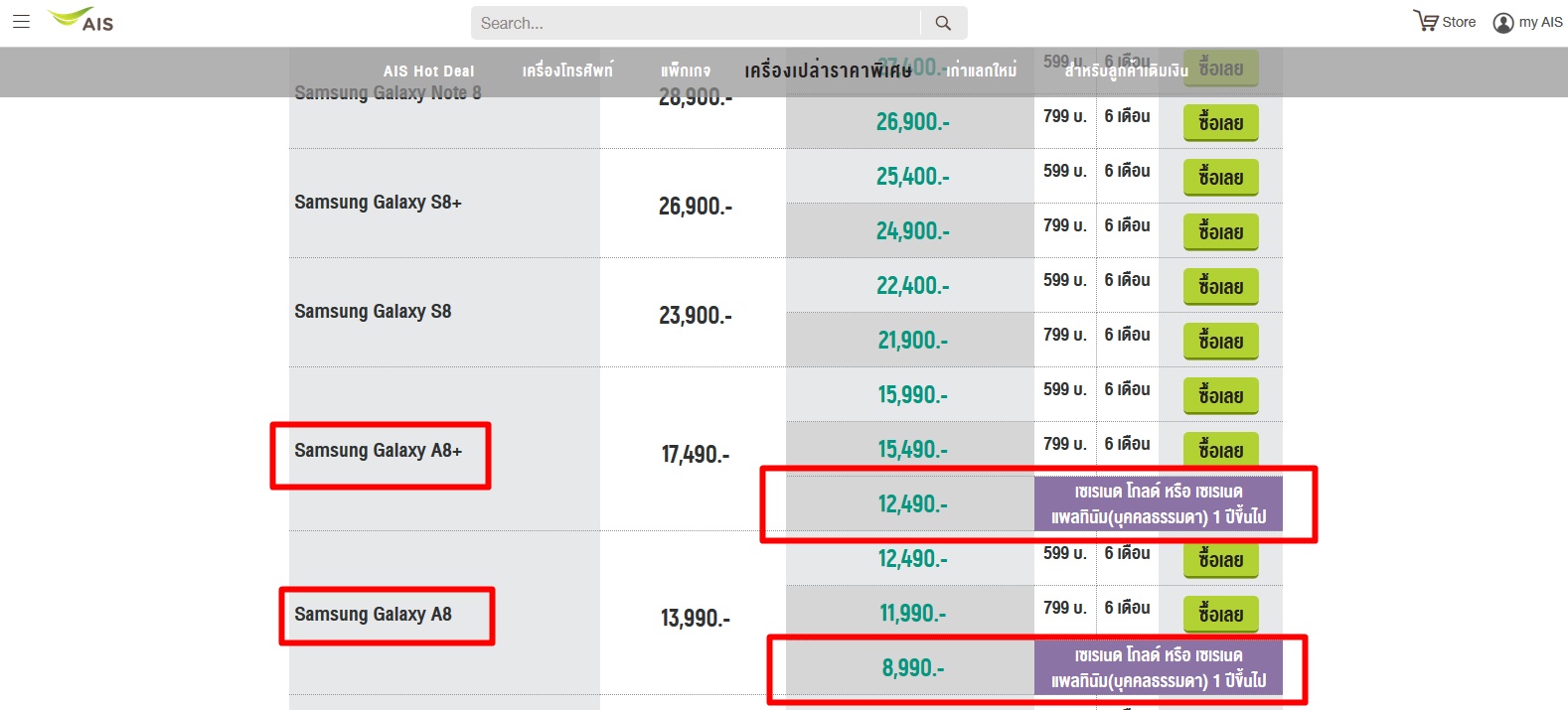Click the 11,990.- special price

click(913, 614)
